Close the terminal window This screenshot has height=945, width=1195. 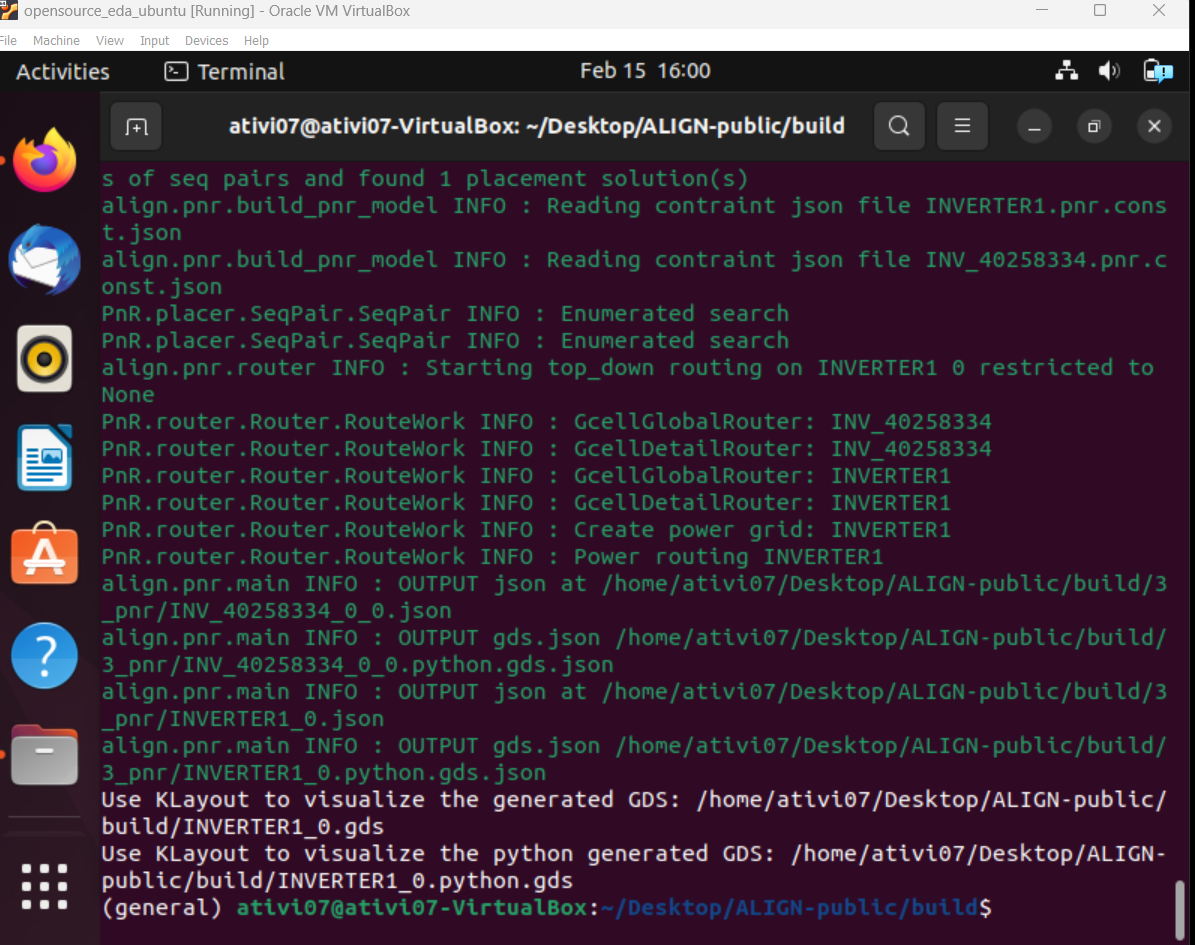(x=1154, y=127)
